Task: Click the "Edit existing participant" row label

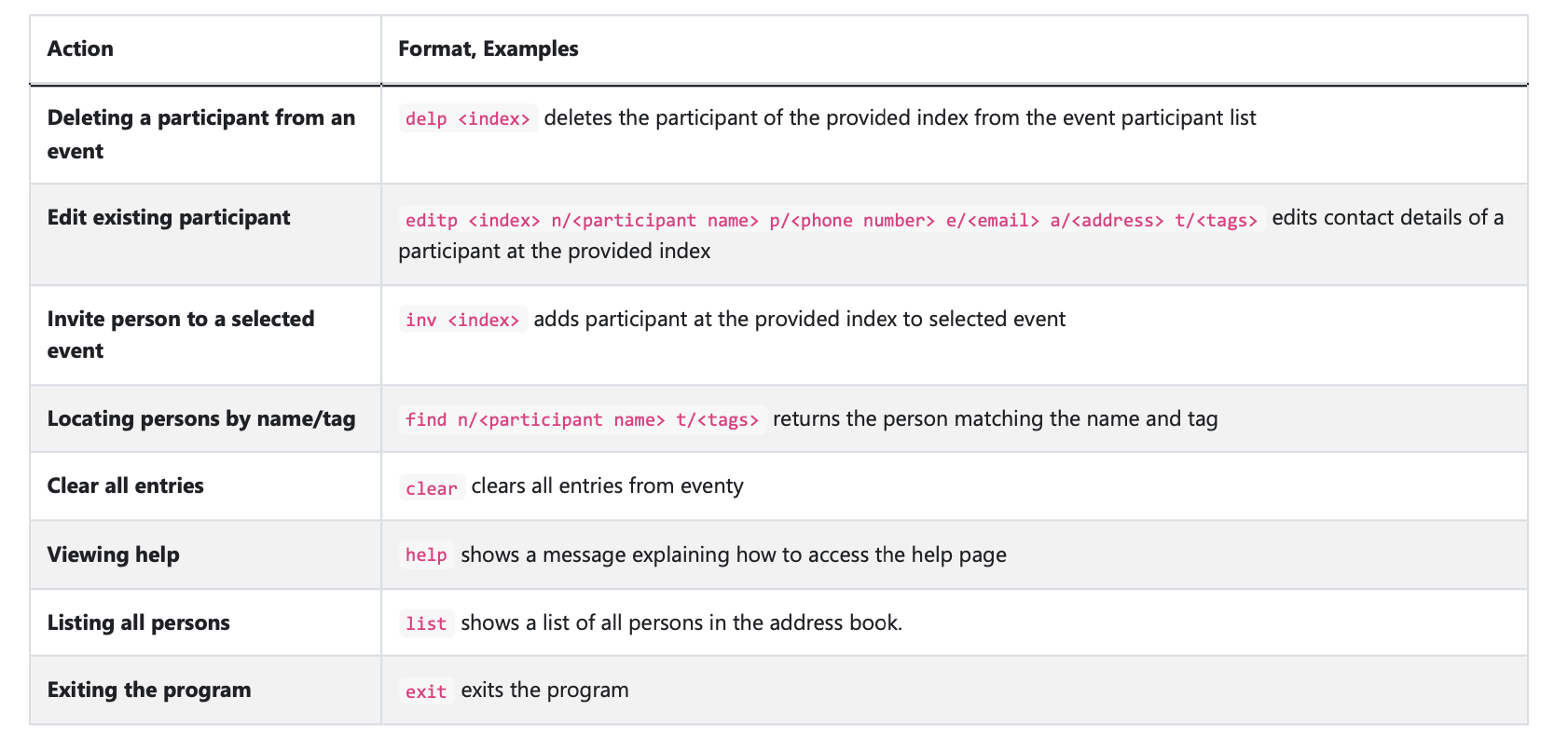Action: pyautogui.click(x=169, y=217)
